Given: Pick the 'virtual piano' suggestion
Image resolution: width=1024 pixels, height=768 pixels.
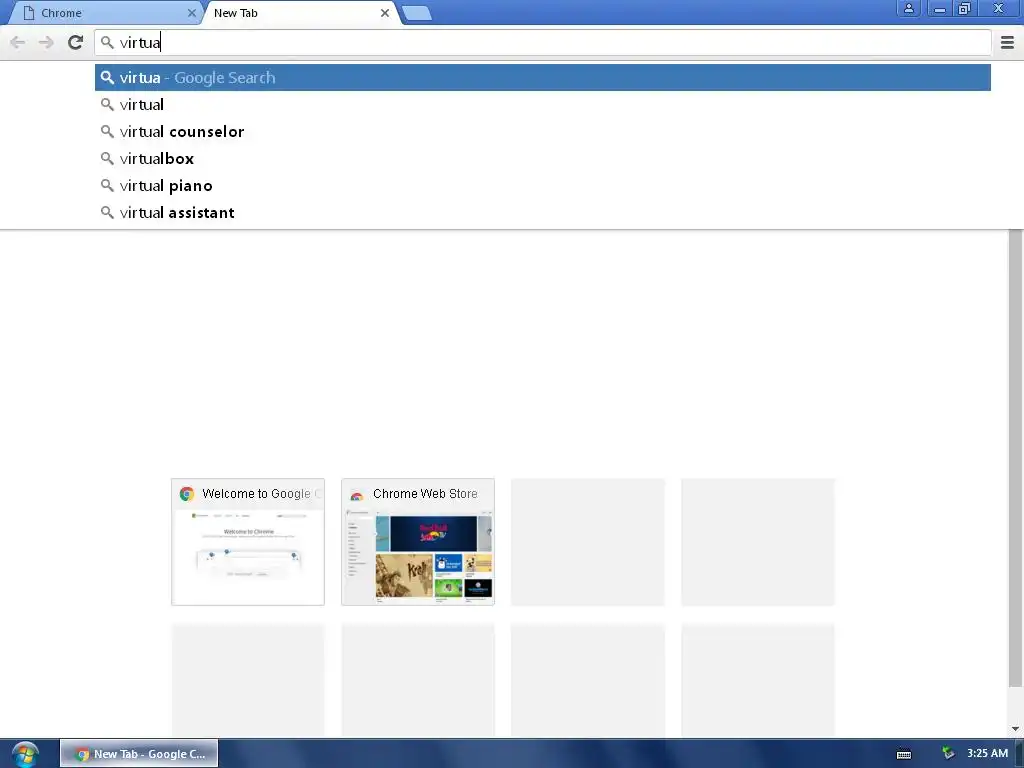Looking at the screenshot, I should (x=543, y=186).
